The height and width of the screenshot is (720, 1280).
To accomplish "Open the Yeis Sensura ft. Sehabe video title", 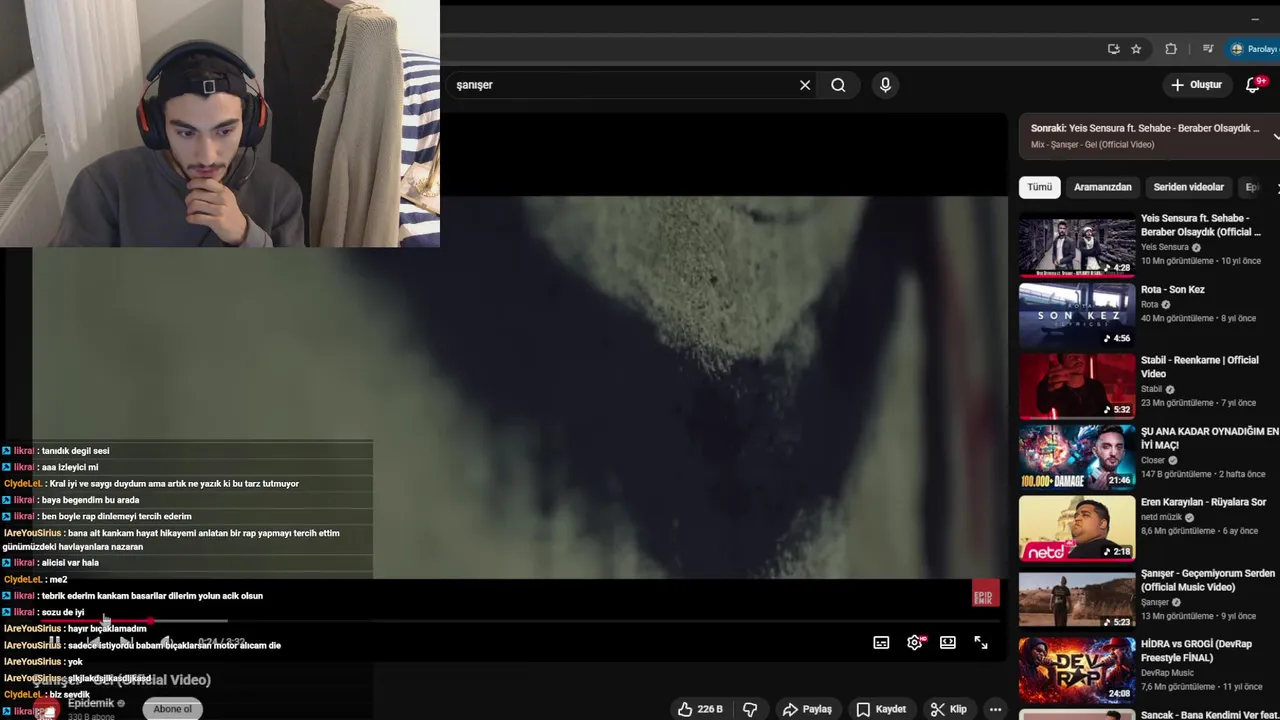I will click(x=1201, y=225).
